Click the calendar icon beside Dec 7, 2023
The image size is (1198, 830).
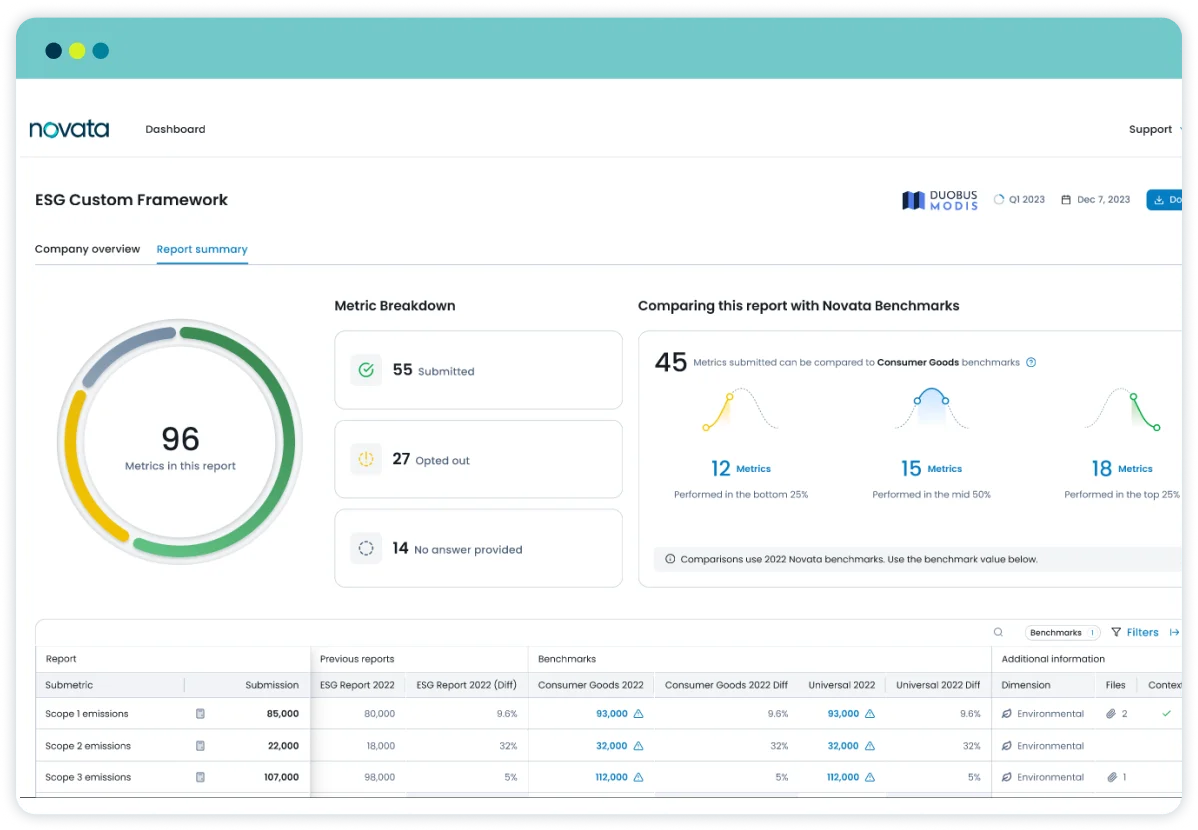tap(1066, 199)
